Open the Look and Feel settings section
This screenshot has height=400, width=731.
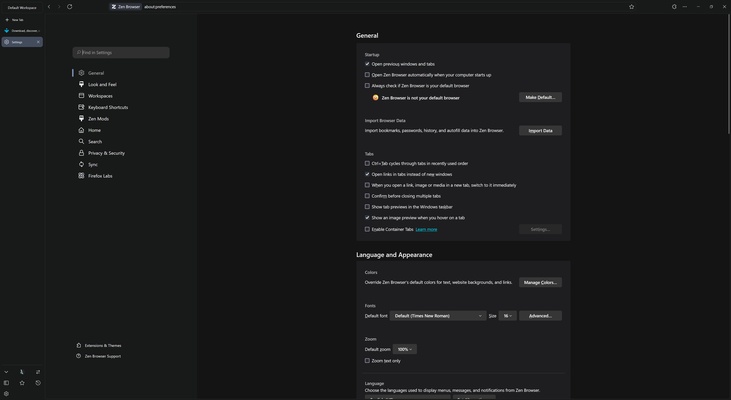[x=102, y=84]
